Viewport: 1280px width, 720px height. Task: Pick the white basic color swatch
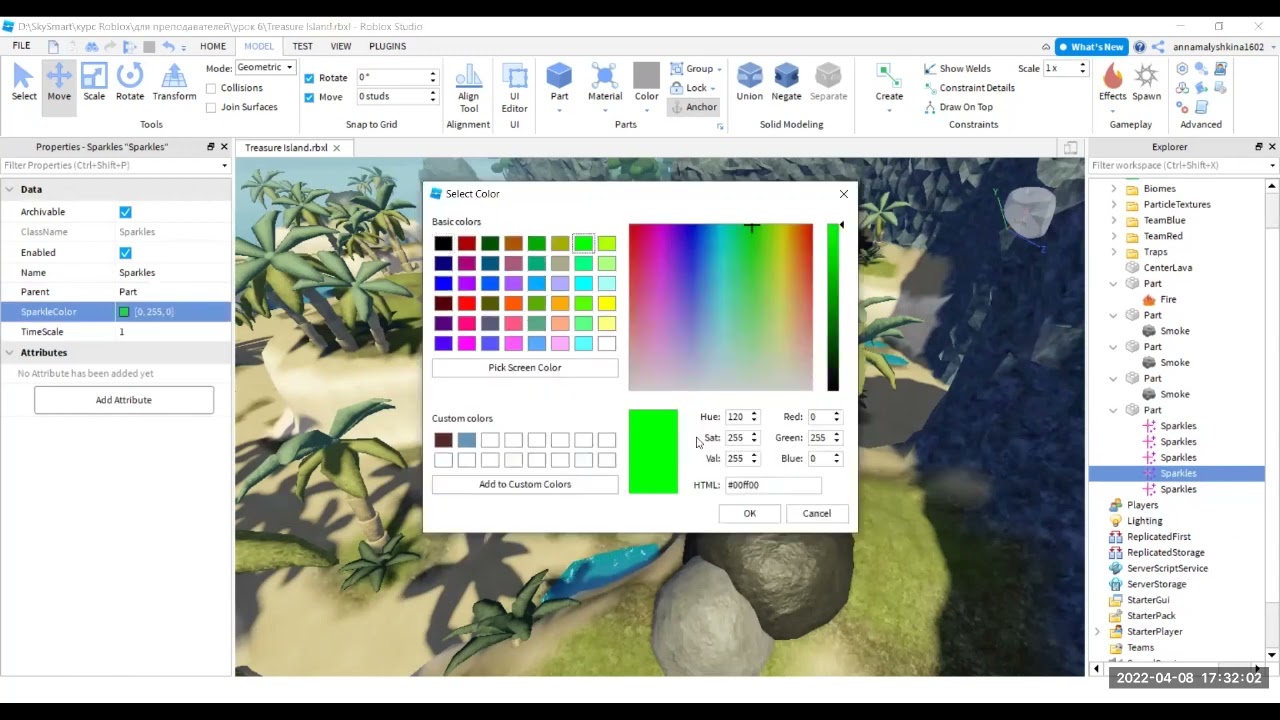(607, 343)
